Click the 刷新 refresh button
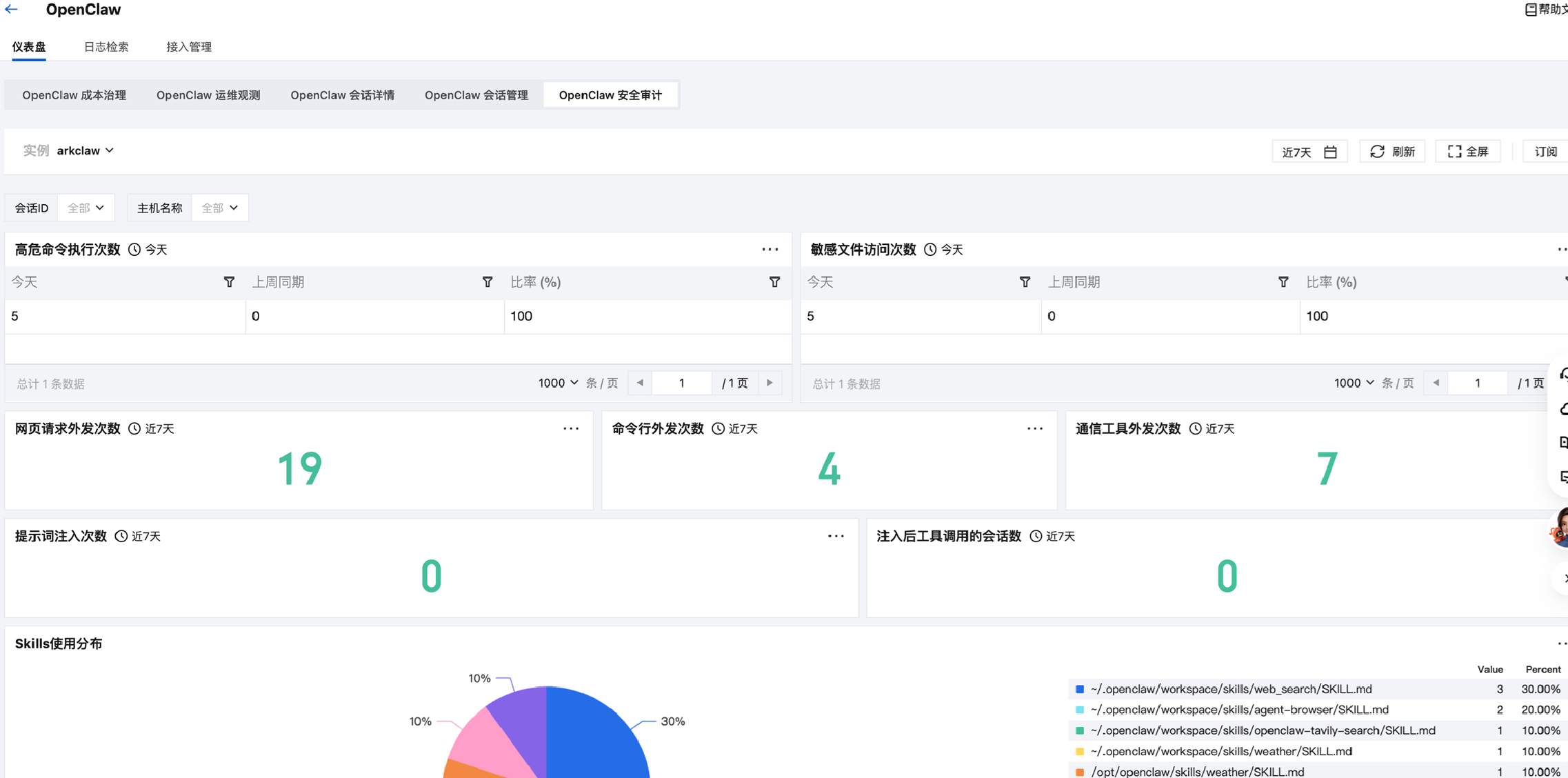Screen dimensions: 1568x778 click(1392, 152)
